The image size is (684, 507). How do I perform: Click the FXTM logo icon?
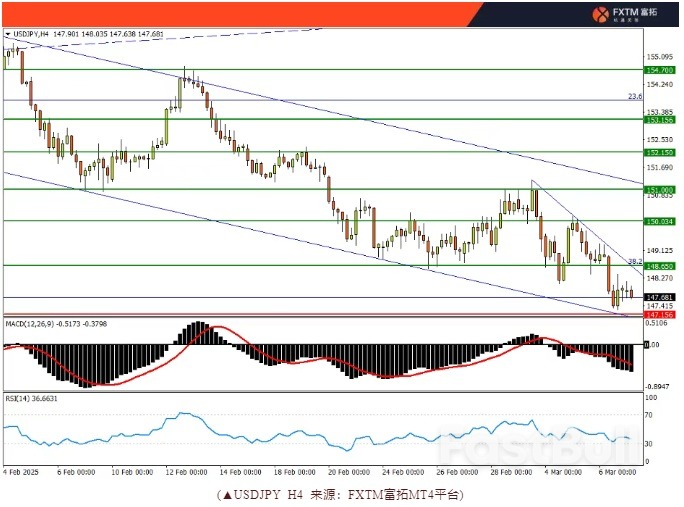(601, 14)
